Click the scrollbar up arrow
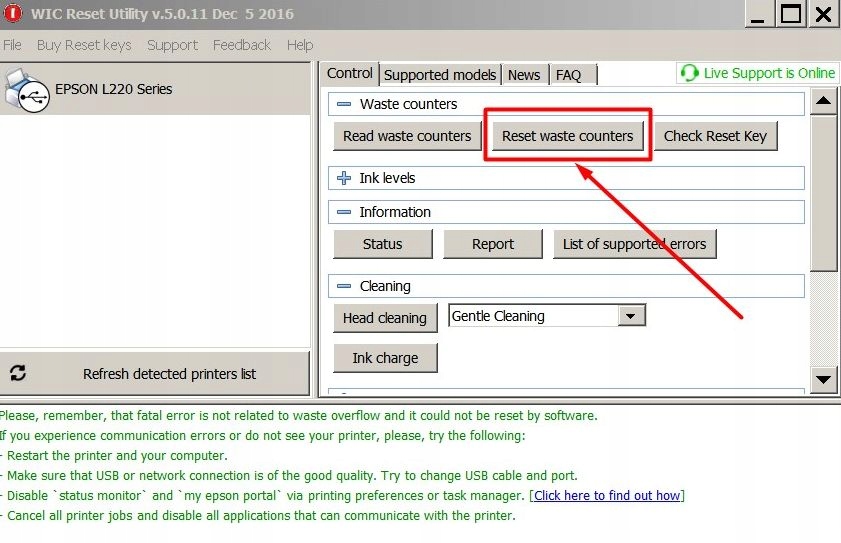 point(823,101)
